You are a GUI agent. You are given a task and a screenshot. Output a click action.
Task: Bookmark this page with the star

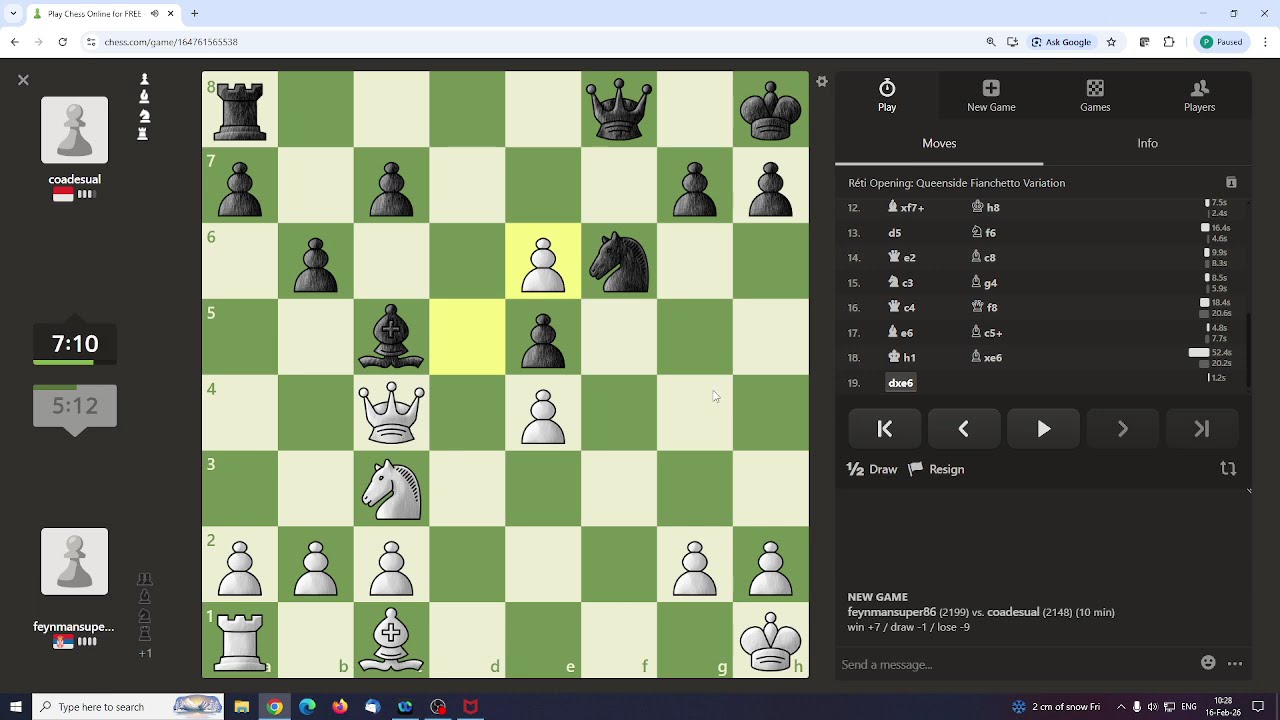click(1111, 42)
